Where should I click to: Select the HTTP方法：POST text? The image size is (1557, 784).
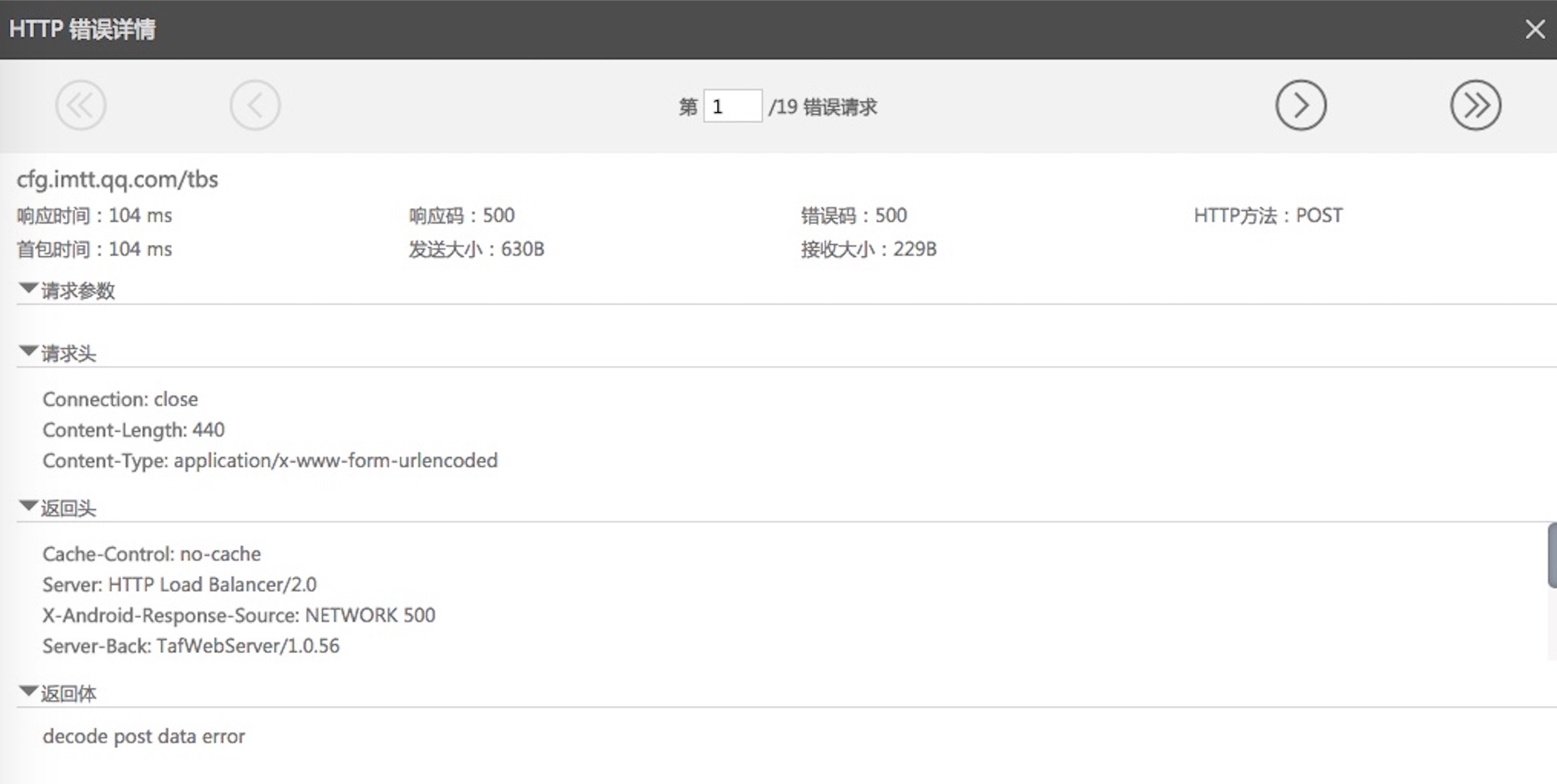1267,216
